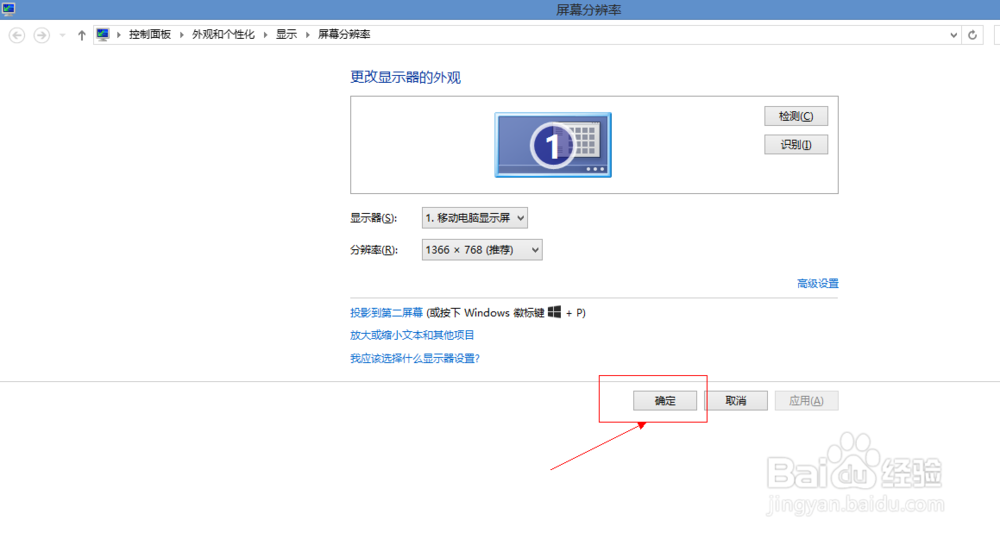
Task: Click the 检测(C) detect button
Action: (x=796, y=116)
